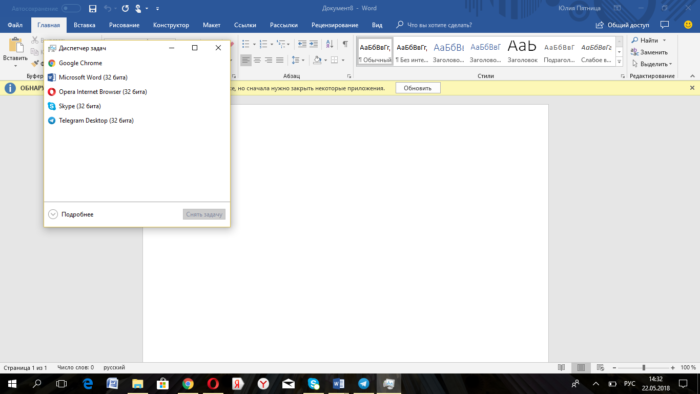Image resolution: width=700 pixels, height=394 pixels.
Task: Click Increase Indent icon
Action: (313, 44)
